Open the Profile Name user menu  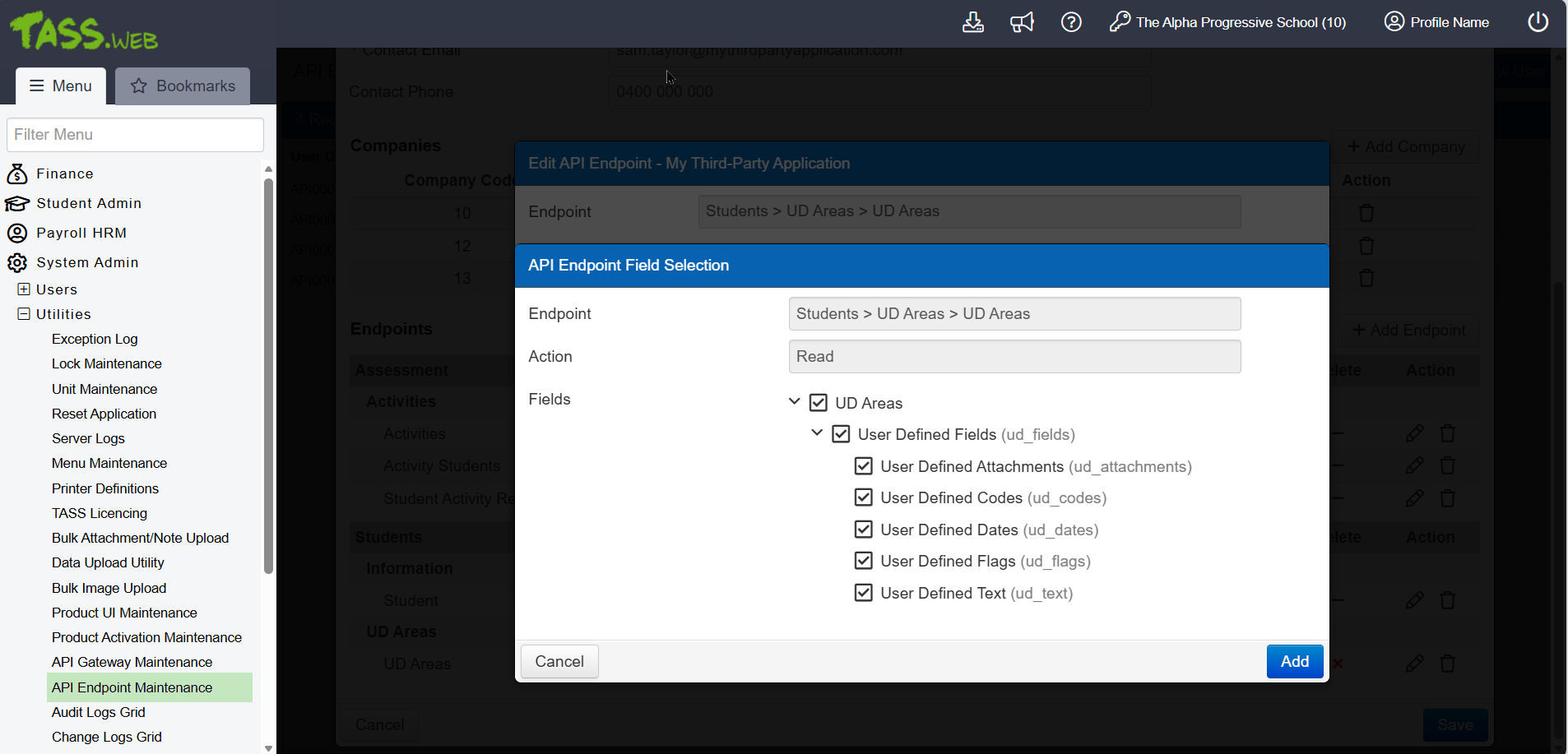pos(1436,22)
